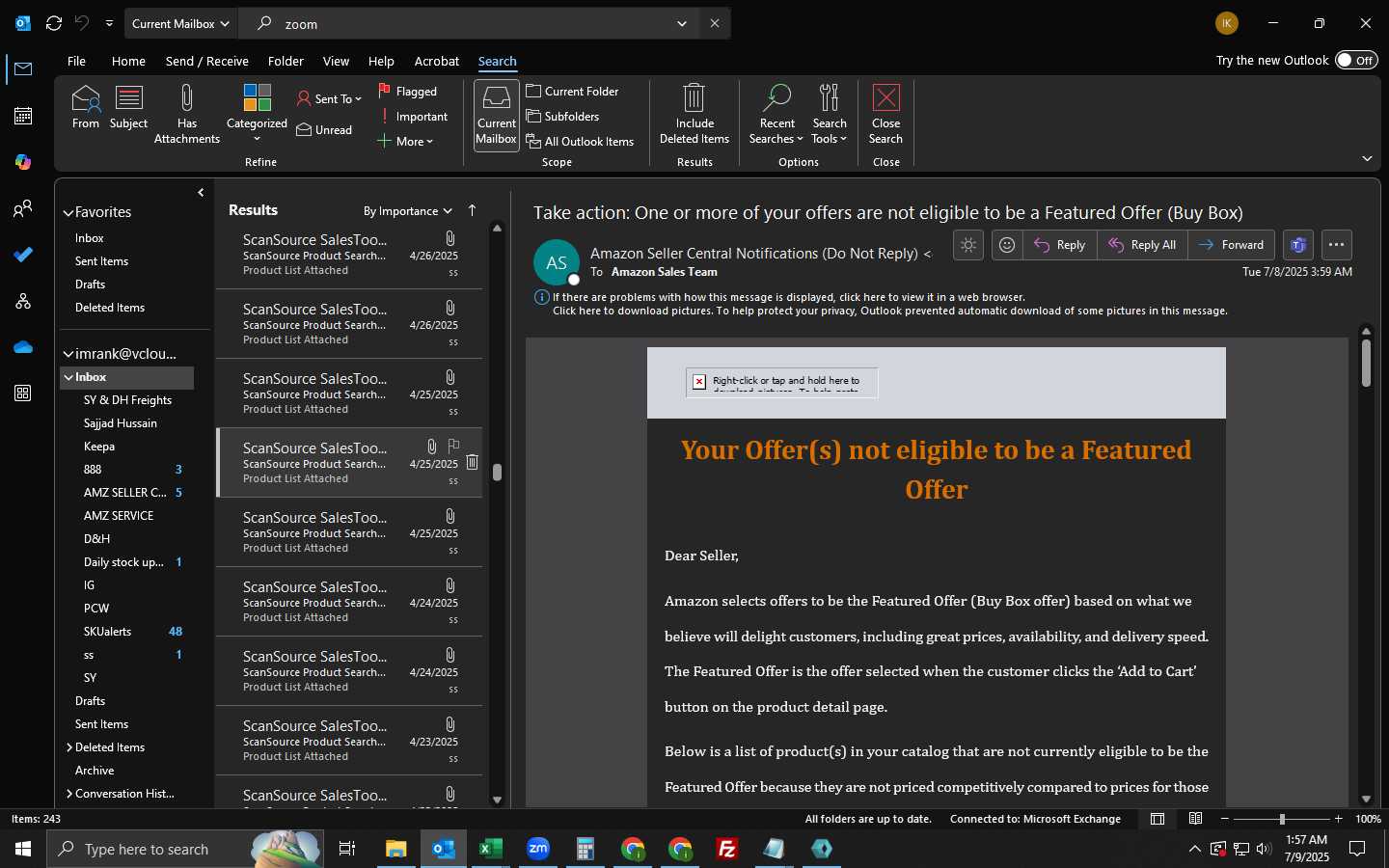Switch to Send / Receive tab
Viewport: 1389px width, 868px height.
(x=206, y=61)
